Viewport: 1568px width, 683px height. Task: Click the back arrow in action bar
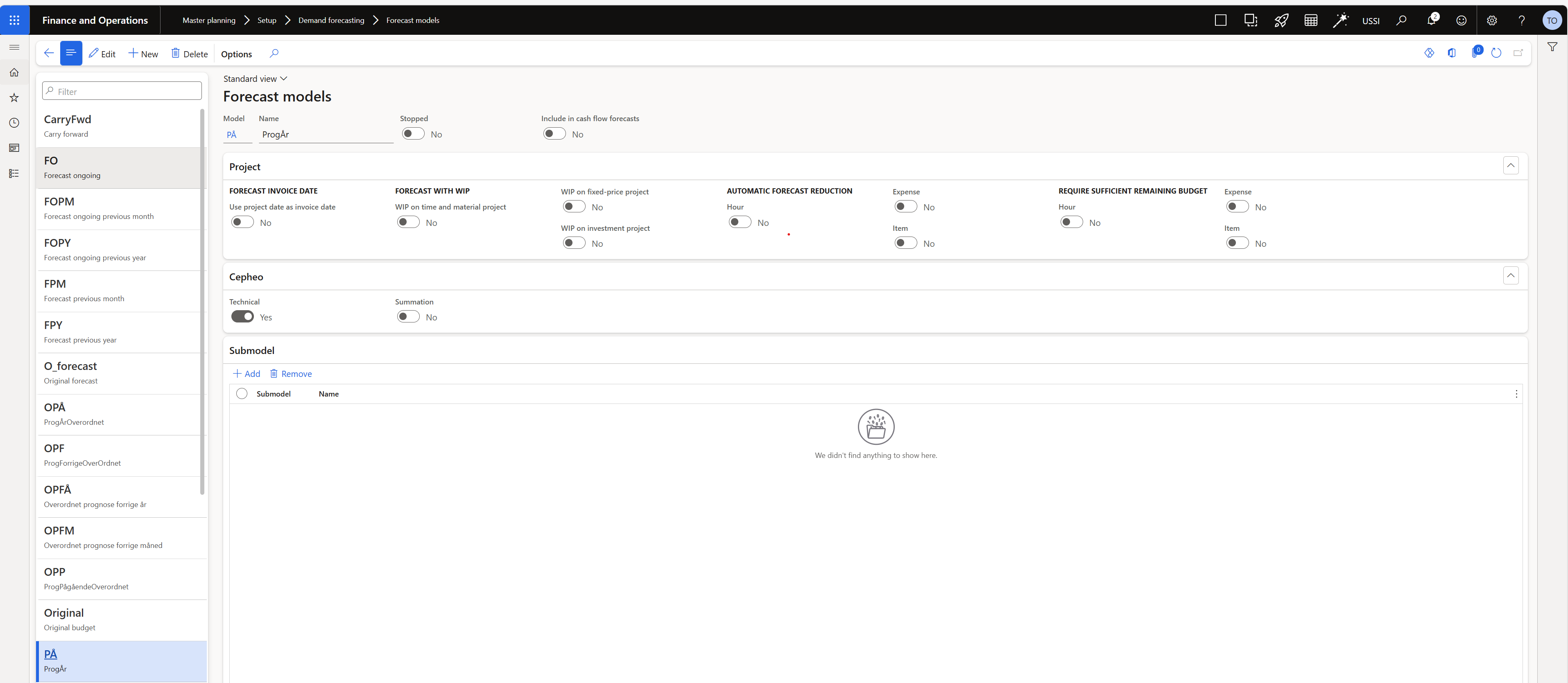click(x=49, y=53)
